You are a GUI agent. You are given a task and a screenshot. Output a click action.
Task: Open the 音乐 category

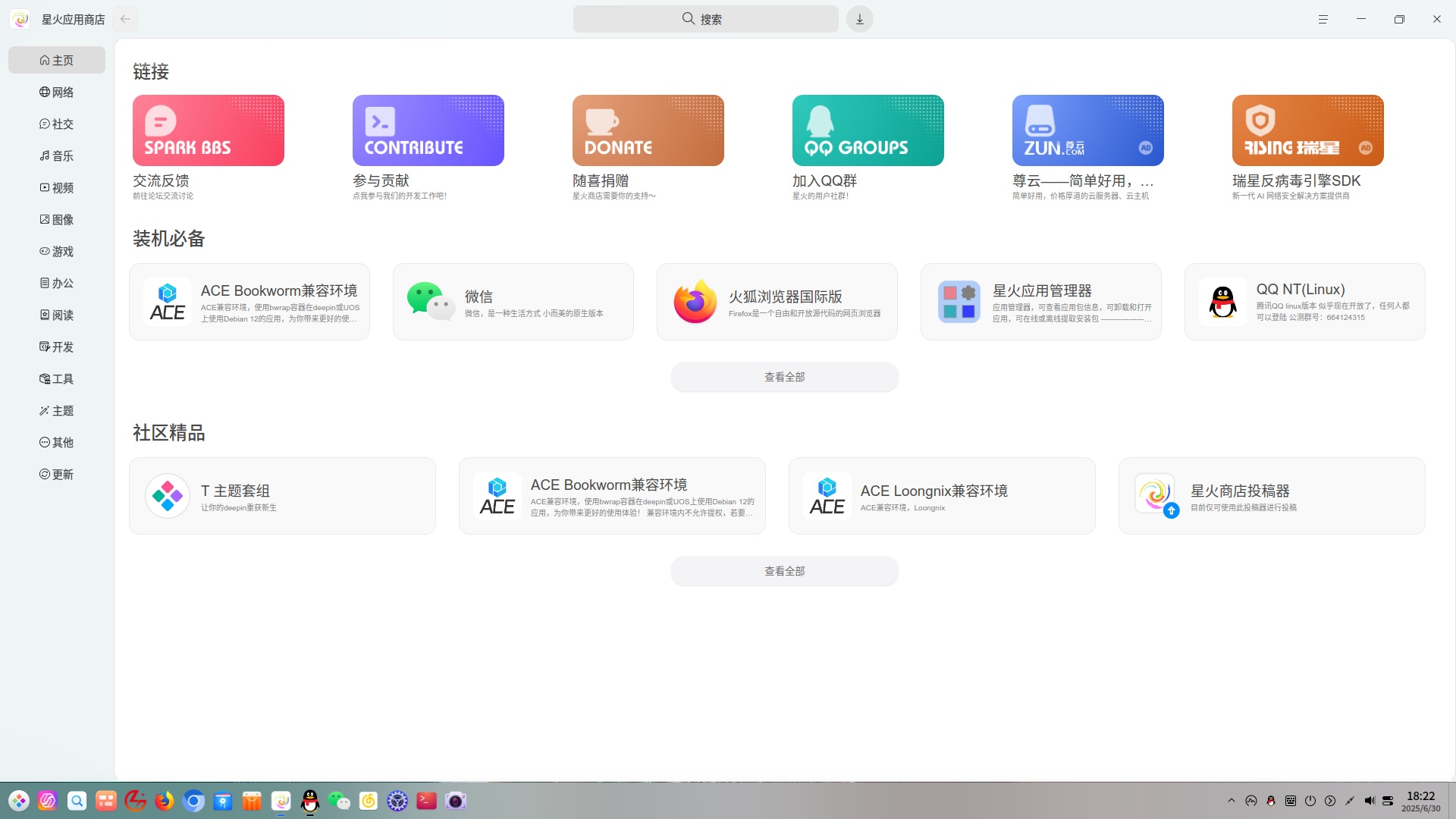[x=57, y=155]
